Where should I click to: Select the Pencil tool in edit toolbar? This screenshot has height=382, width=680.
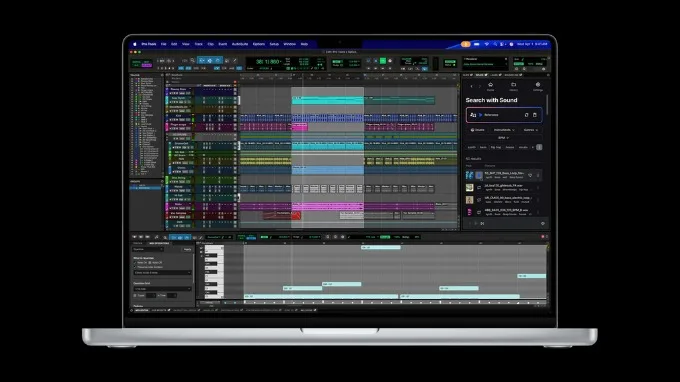point(235,61)
